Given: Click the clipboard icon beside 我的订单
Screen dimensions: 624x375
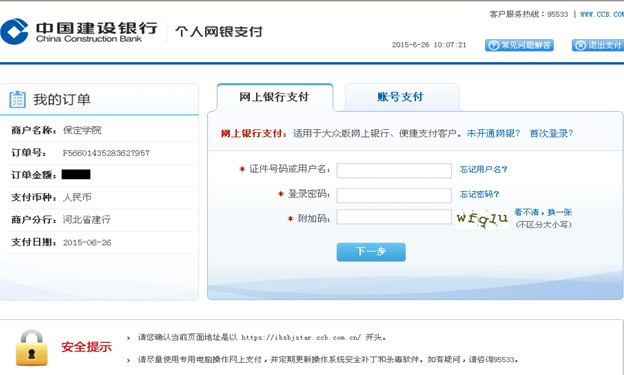Looking at the screenshot, I should (17, 100).
